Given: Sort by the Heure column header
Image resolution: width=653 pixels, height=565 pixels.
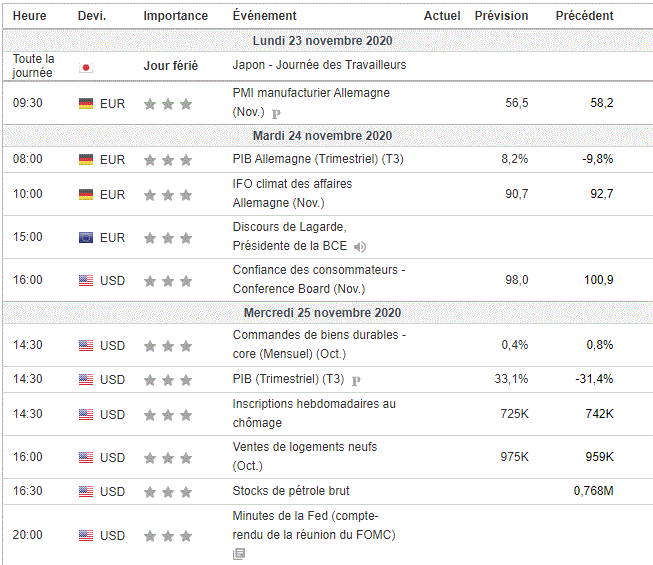Looking at the screenshot, I should point(29,16).
